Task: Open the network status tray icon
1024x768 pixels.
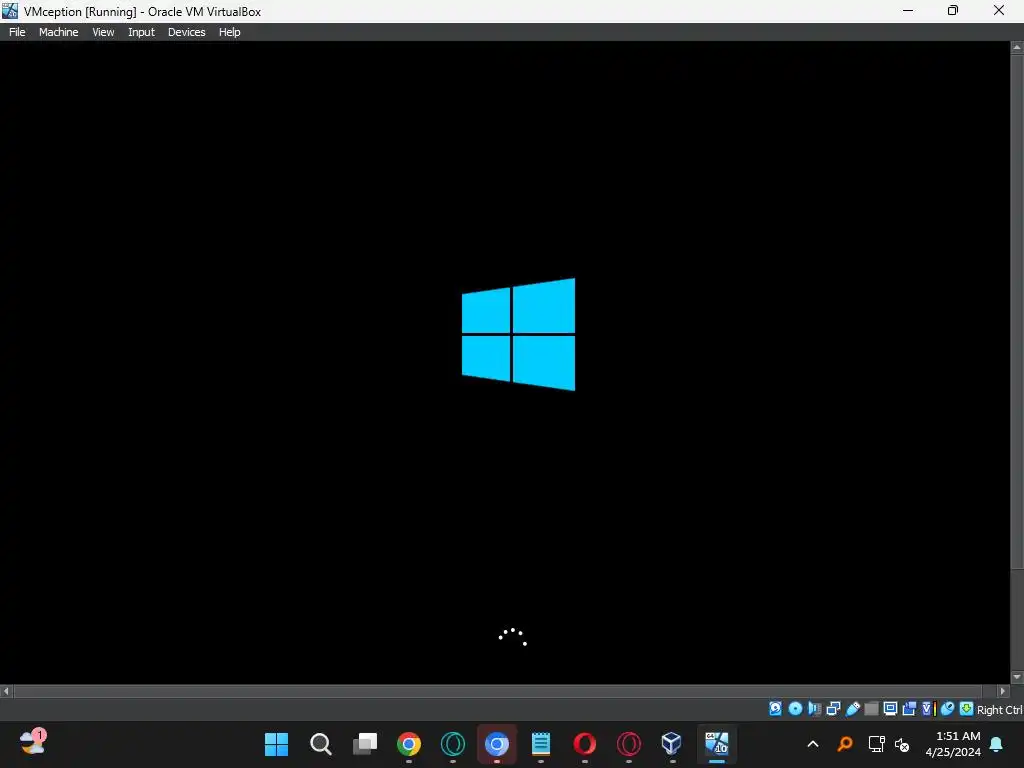Action: pos(876,744)
